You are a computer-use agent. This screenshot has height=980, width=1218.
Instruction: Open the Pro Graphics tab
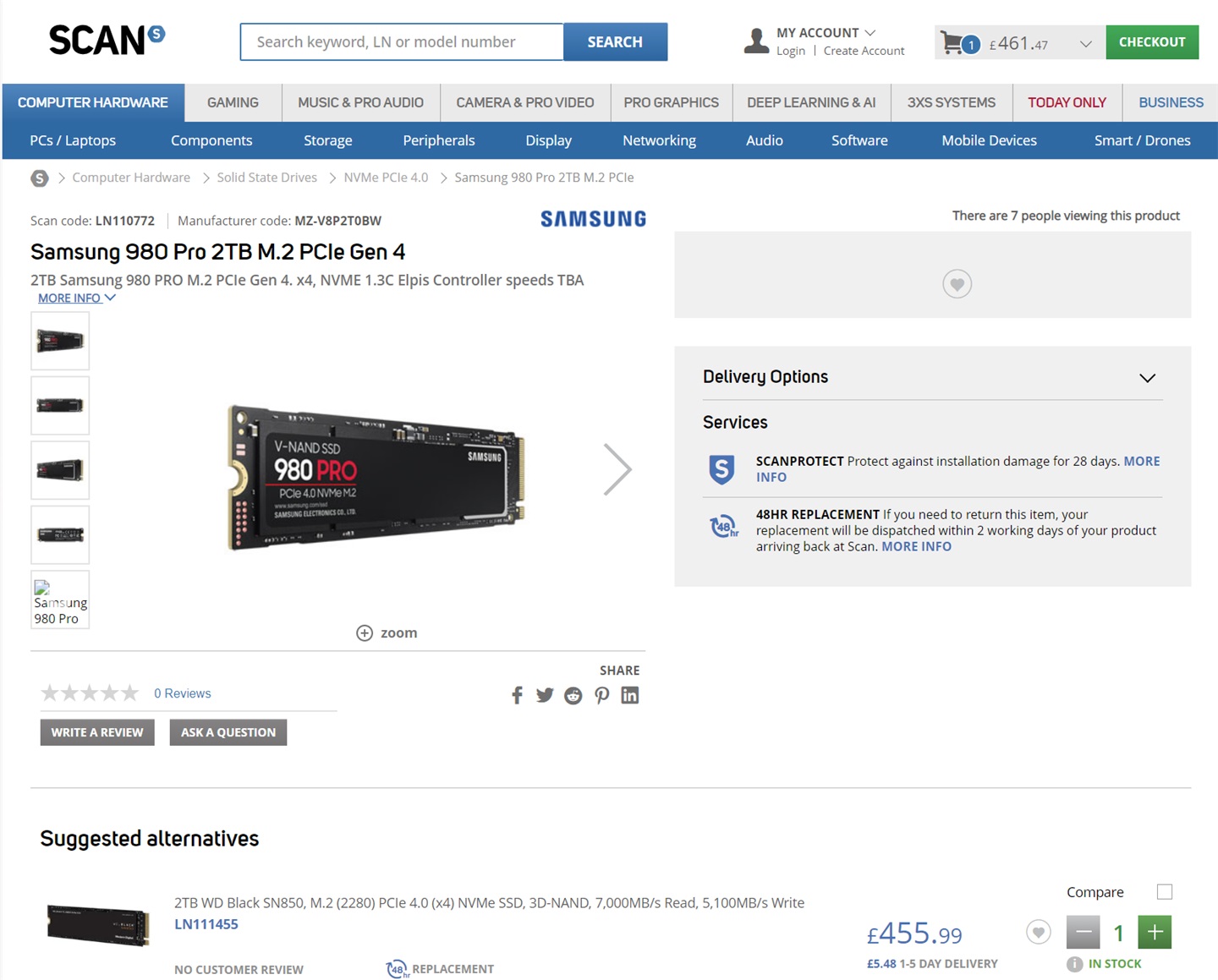click(x=671, y=102)
